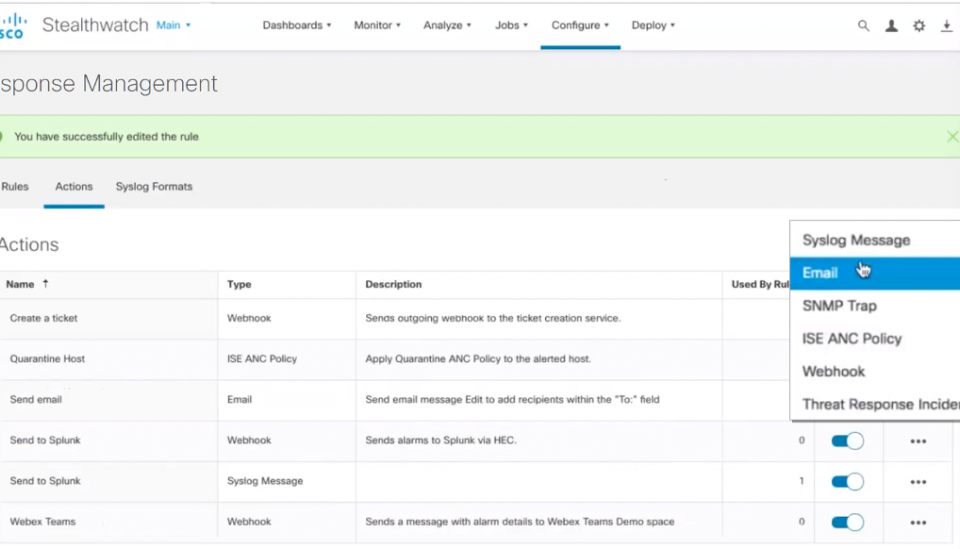The height and width of the screenshot is (549, 960).
Task: Click the Cisco logo
Action: pyautogui.click(x=12, y=26)
